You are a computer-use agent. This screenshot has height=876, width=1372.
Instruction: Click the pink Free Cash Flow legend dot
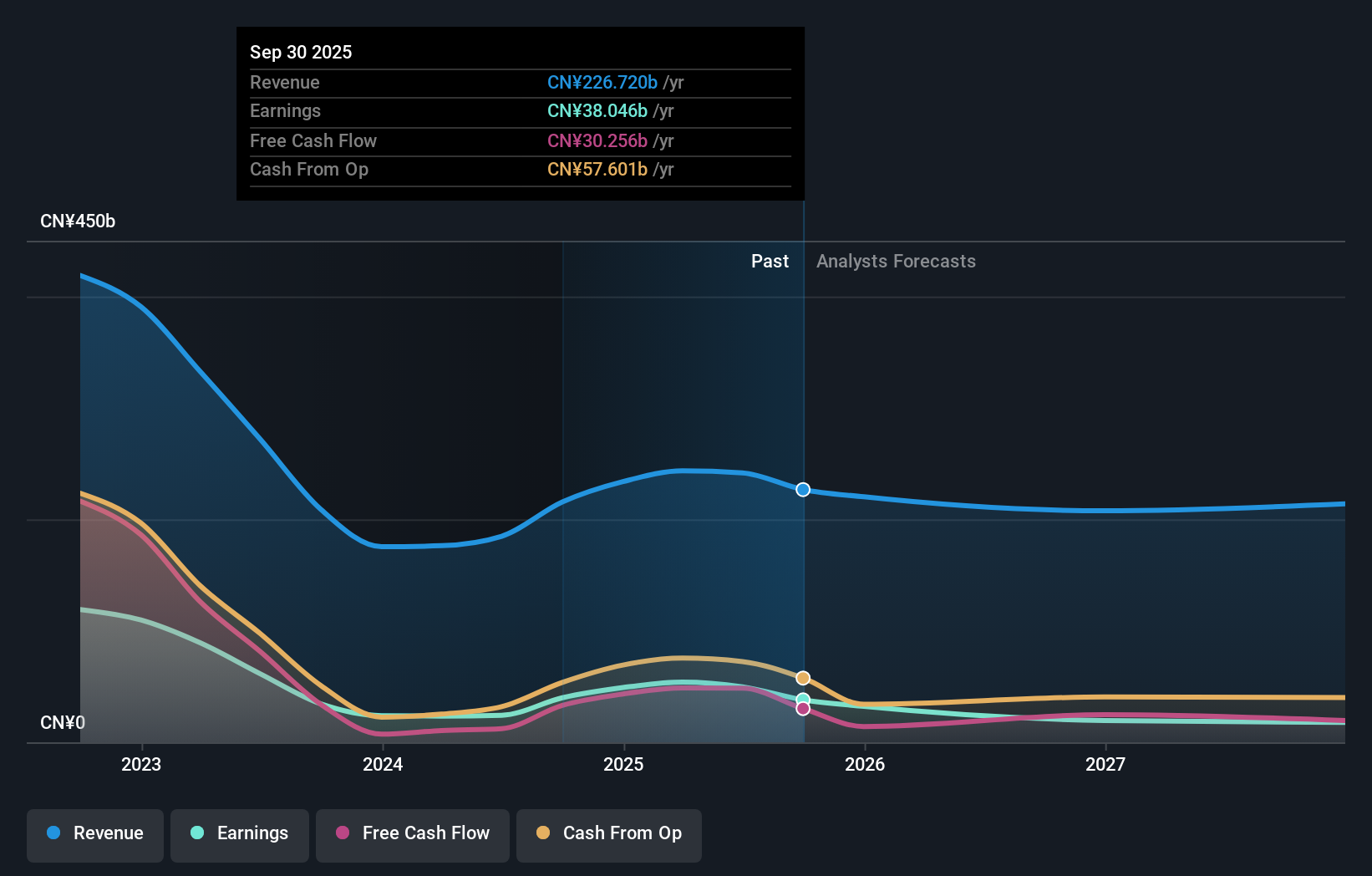click(342, 833)
